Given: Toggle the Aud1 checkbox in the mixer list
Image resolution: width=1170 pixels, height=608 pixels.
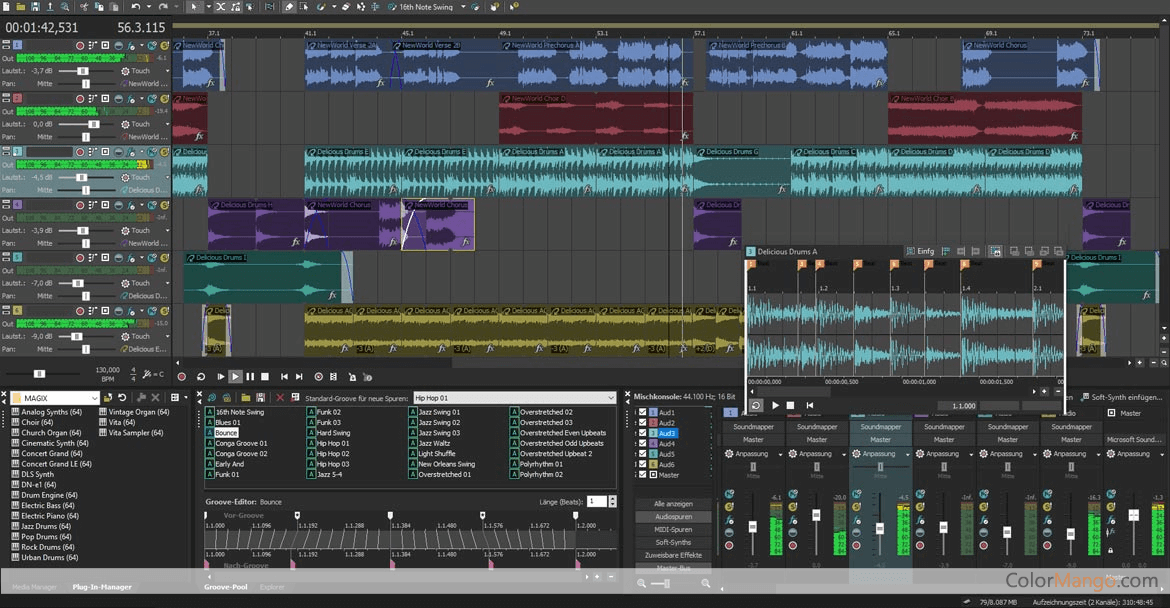Looking at the screenshot, I should [642, 412].
